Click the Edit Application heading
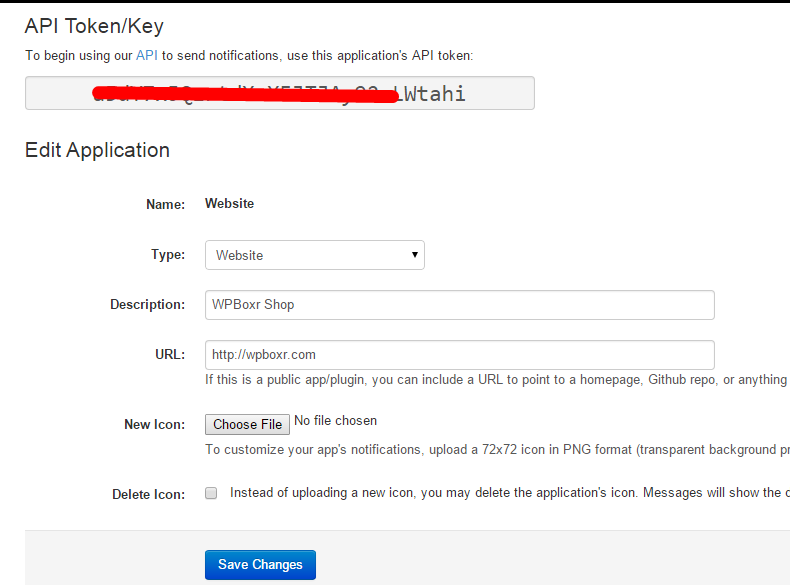Screen dimensions: 790x585 click(x=97, y=150)
